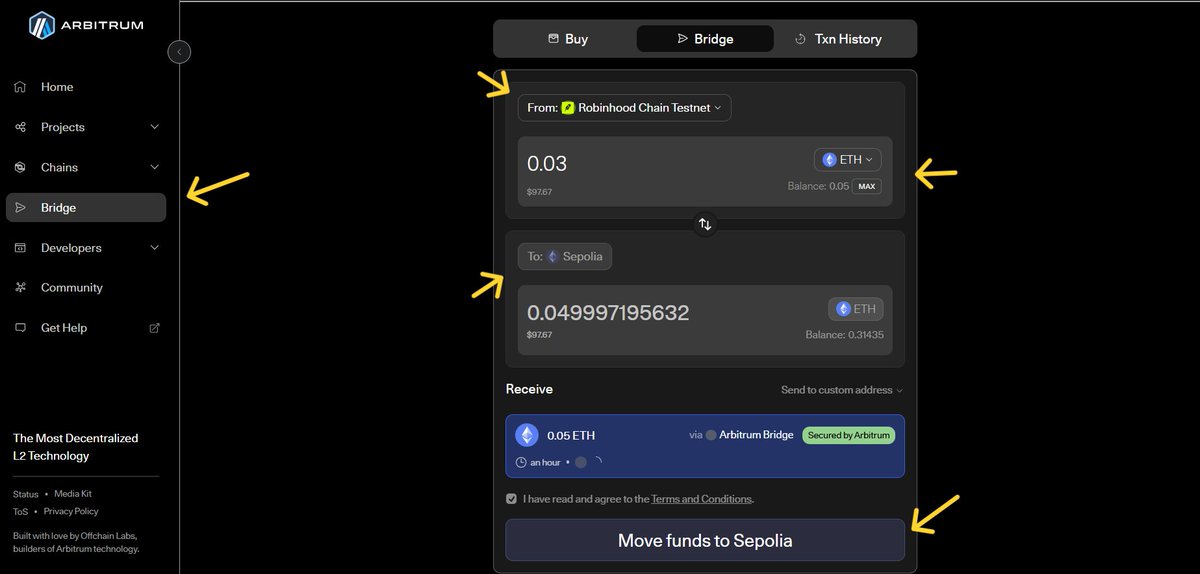Image resolution: width=1200 pixels, height=574 pixels.
Task: Click the Ethereum logo in the route card
Action: coord(526,435)
